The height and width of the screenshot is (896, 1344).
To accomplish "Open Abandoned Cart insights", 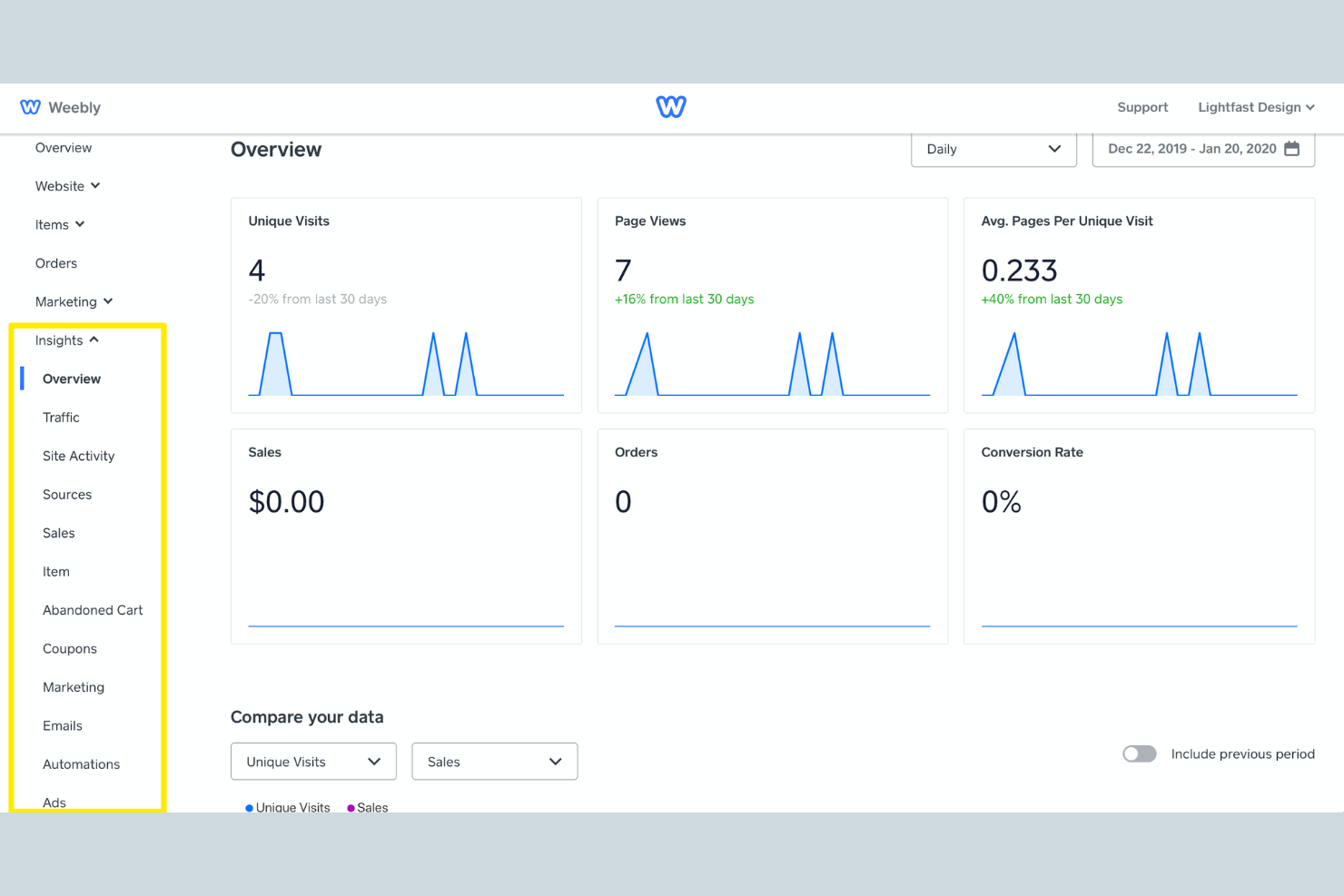I will coord(93,610).
